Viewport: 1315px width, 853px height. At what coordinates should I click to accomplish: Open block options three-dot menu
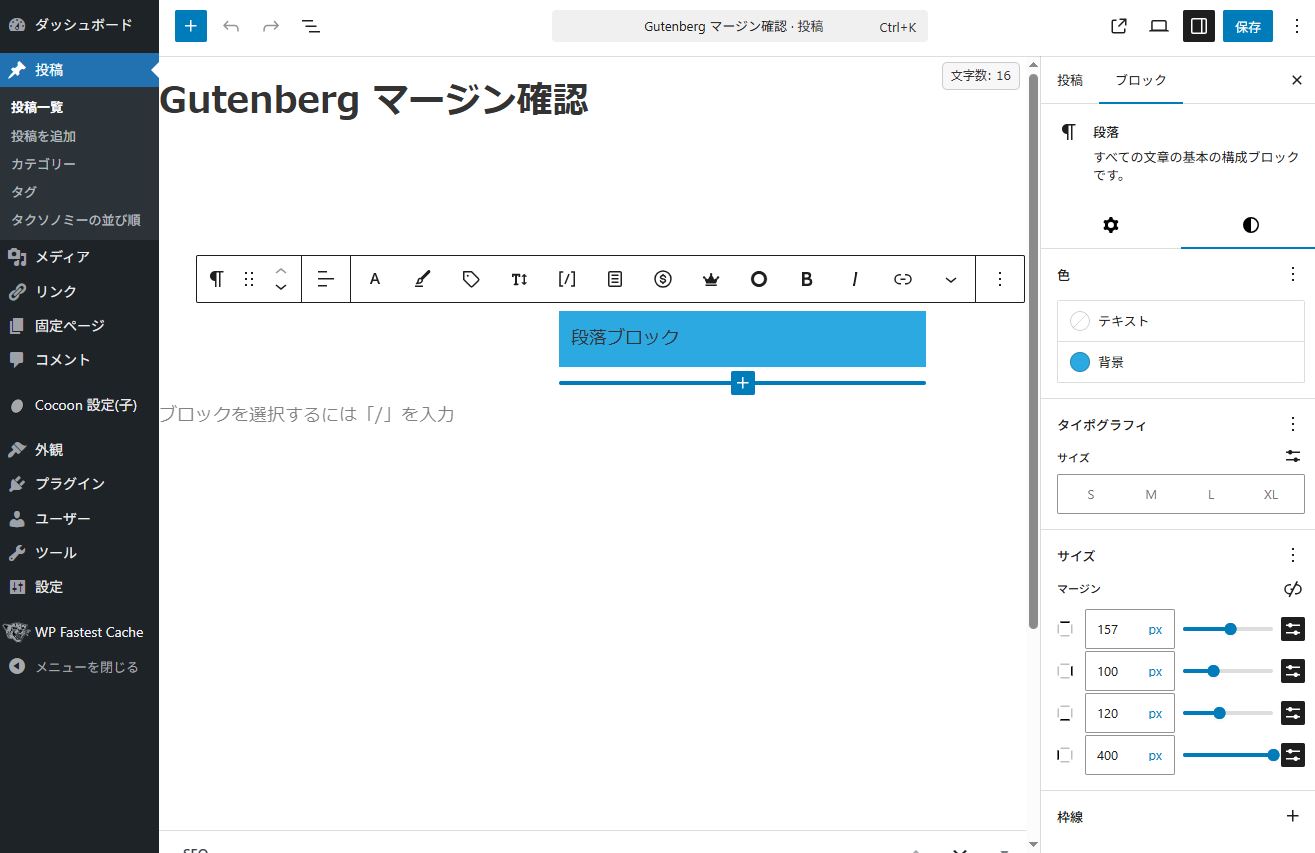point(999,279)
